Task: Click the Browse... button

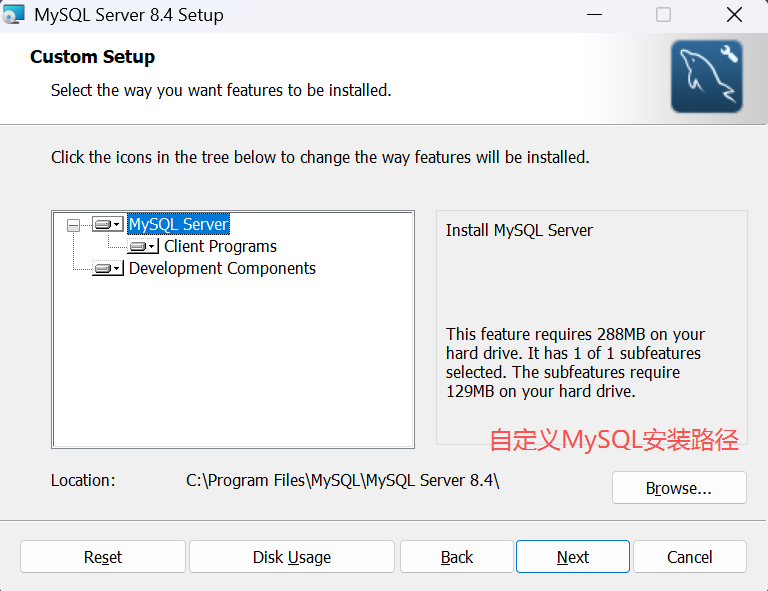Action: (679, 488)
